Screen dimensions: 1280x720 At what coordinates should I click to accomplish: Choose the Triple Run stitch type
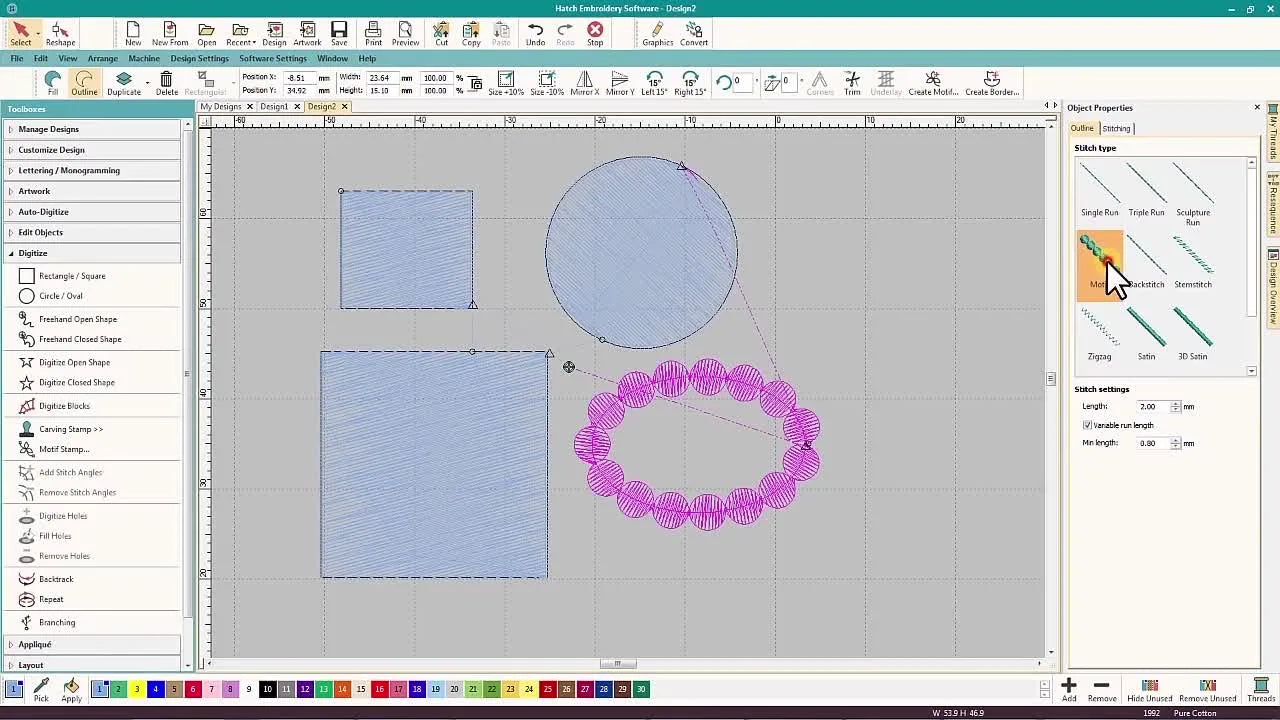1146,189
